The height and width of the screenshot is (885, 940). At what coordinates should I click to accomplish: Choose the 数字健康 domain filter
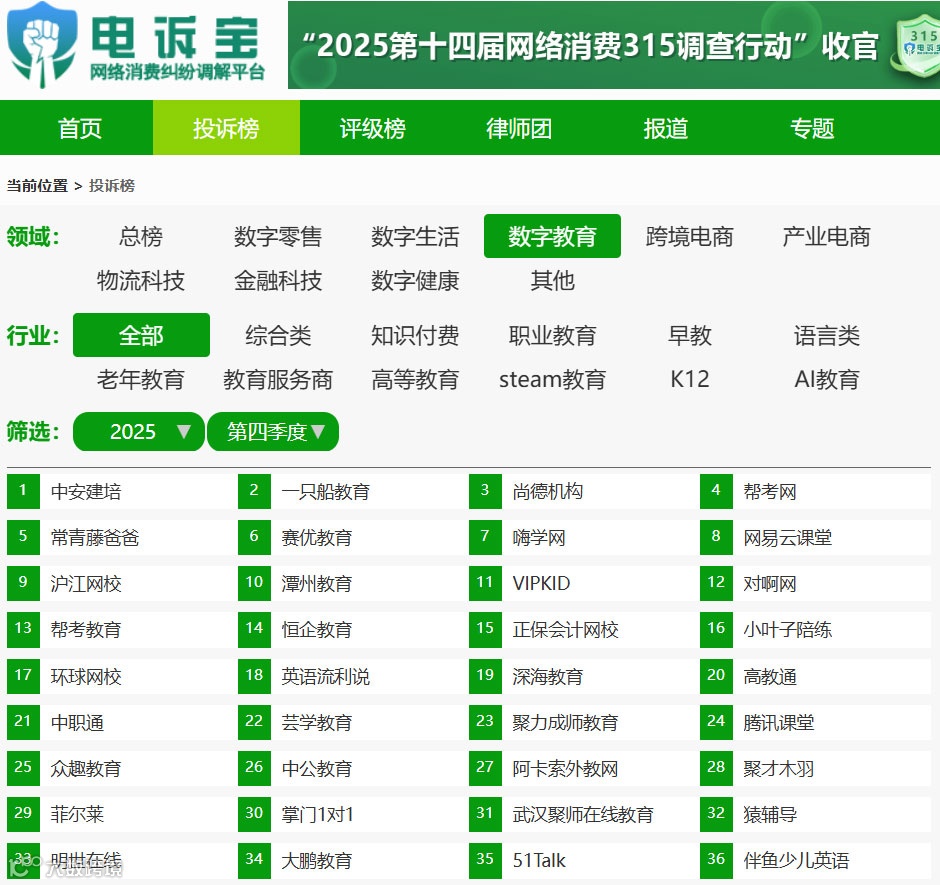tap(415, 280)
